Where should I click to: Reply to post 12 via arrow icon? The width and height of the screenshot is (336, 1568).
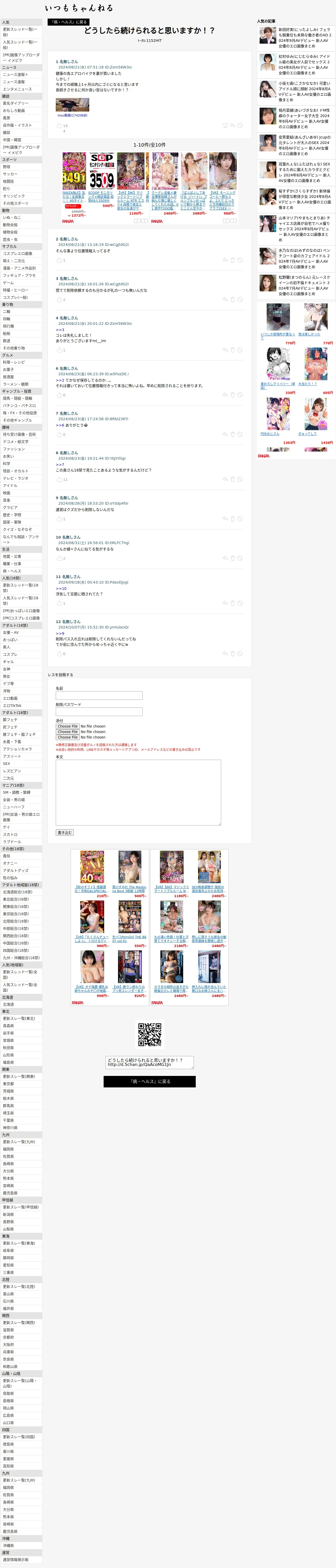[x=225, y=654]
